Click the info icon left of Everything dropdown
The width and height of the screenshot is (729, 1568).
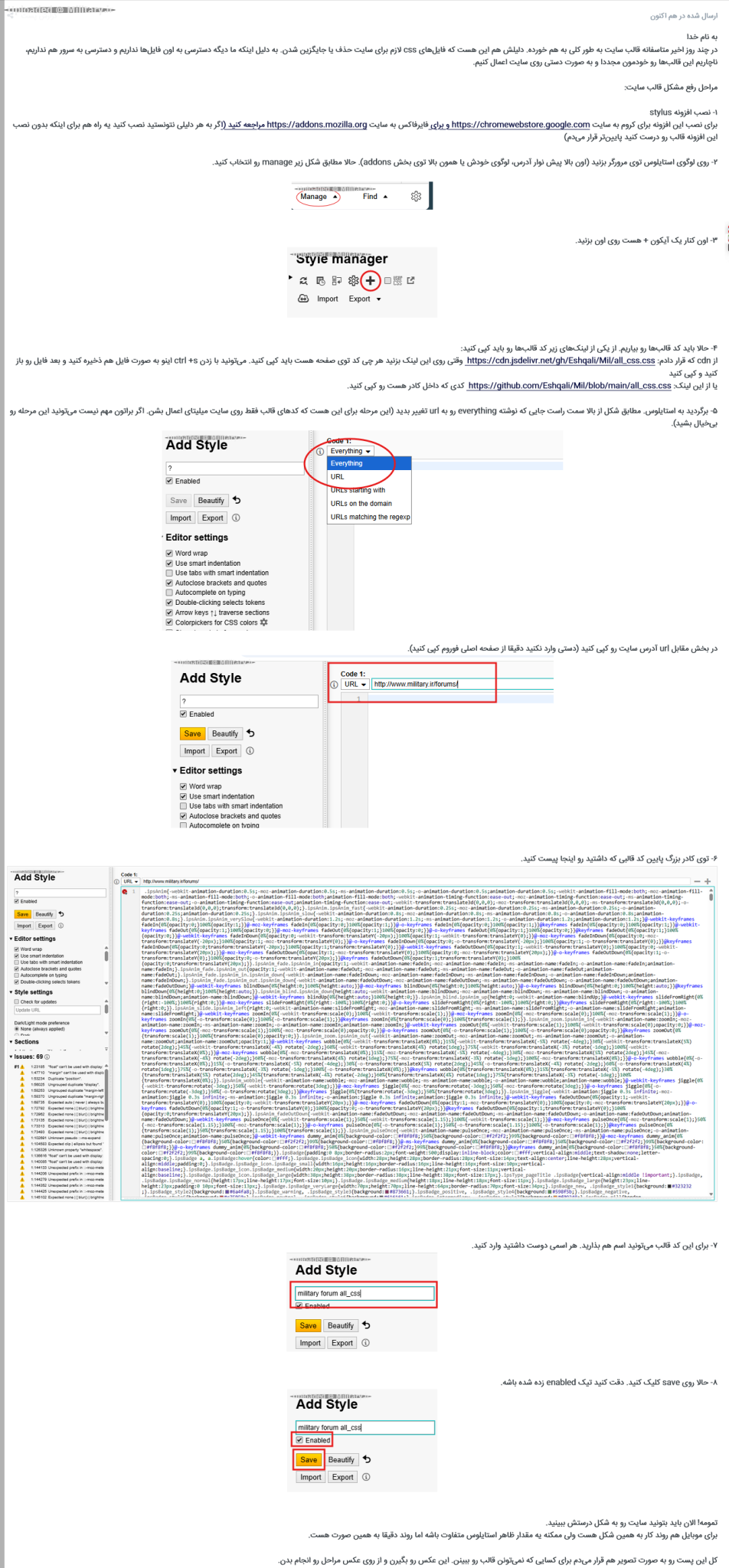(x=320, y=452)
